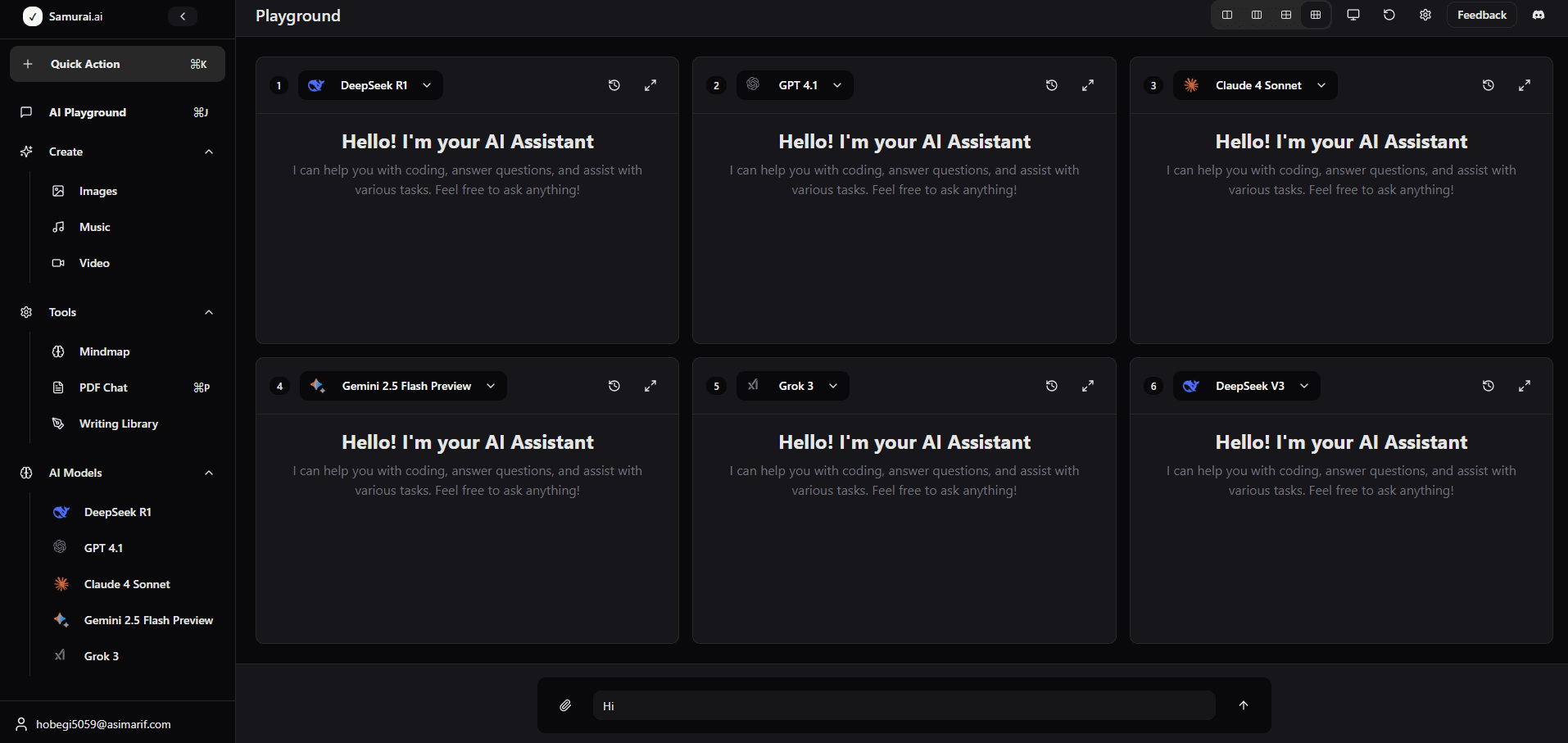
Task: Open PDF Chat from the sidebar
Action: [x=103, y=387]
